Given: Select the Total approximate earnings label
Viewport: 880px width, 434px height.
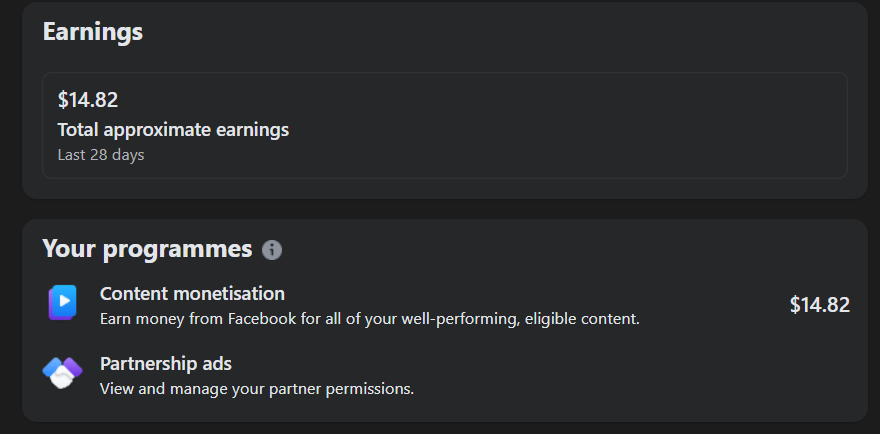Looking at the screenshot, I should pos(173,129).
